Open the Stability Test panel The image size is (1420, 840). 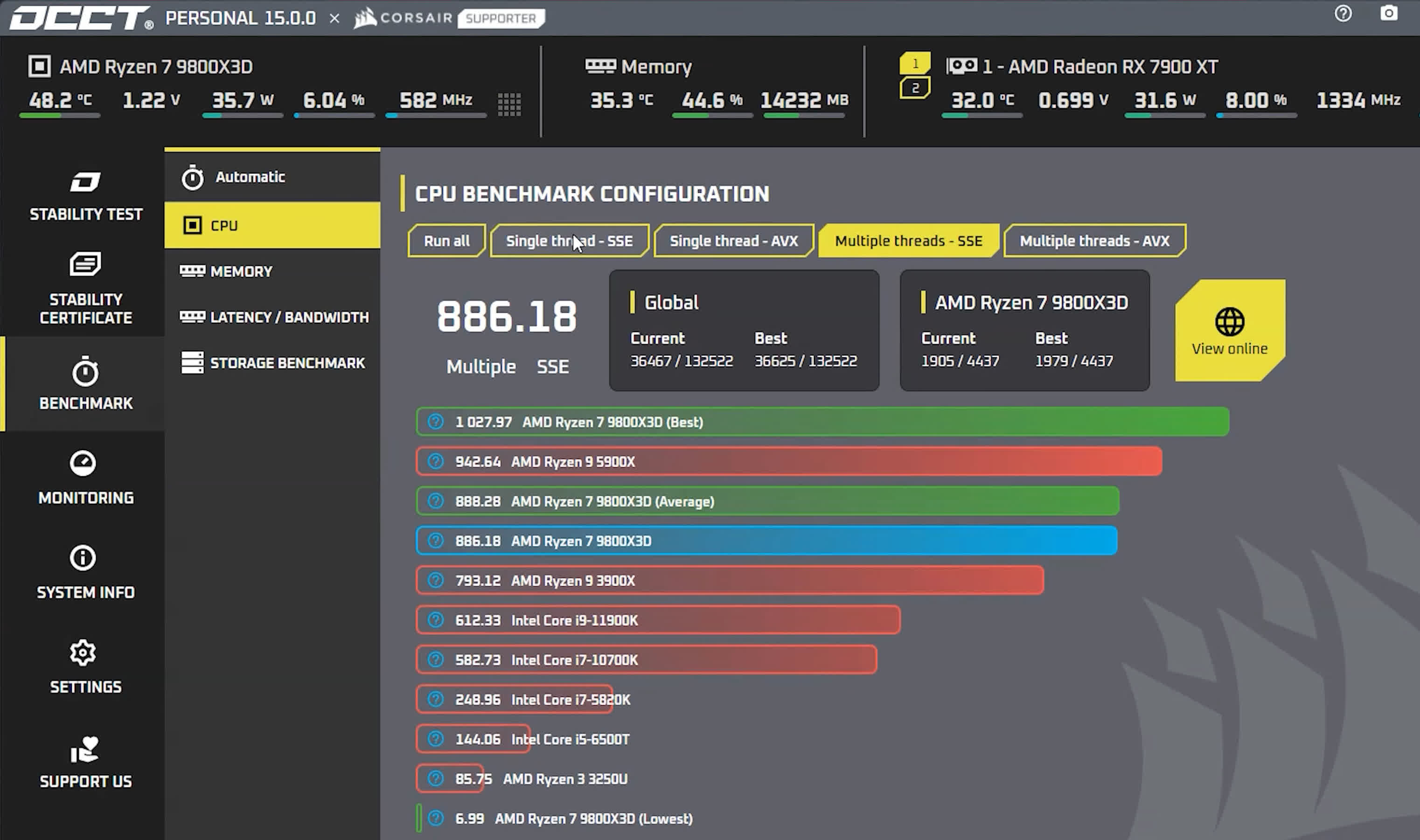click(85, 195)
